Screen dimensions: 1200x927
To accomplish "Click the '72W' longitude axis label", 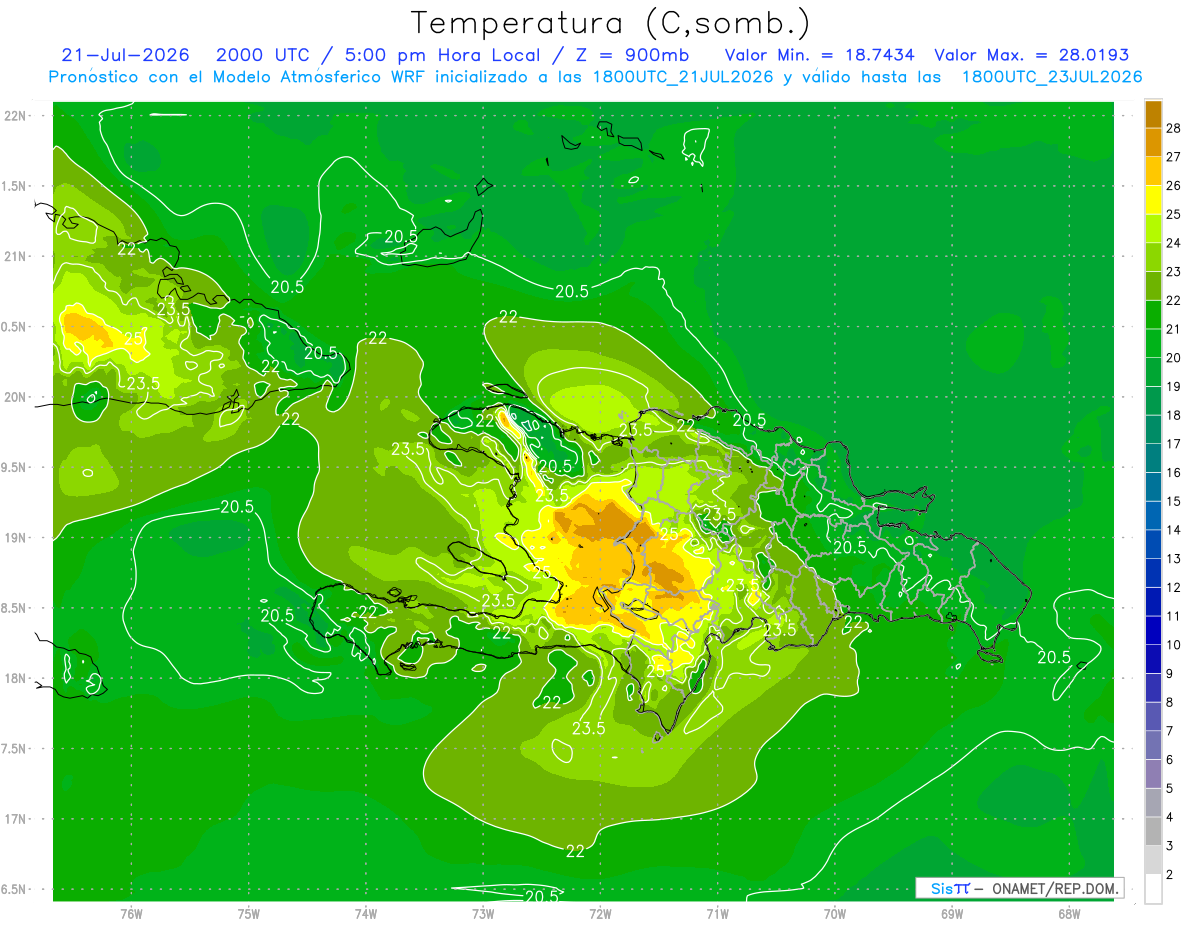I will pyautogui.click(x=600, y=914).
